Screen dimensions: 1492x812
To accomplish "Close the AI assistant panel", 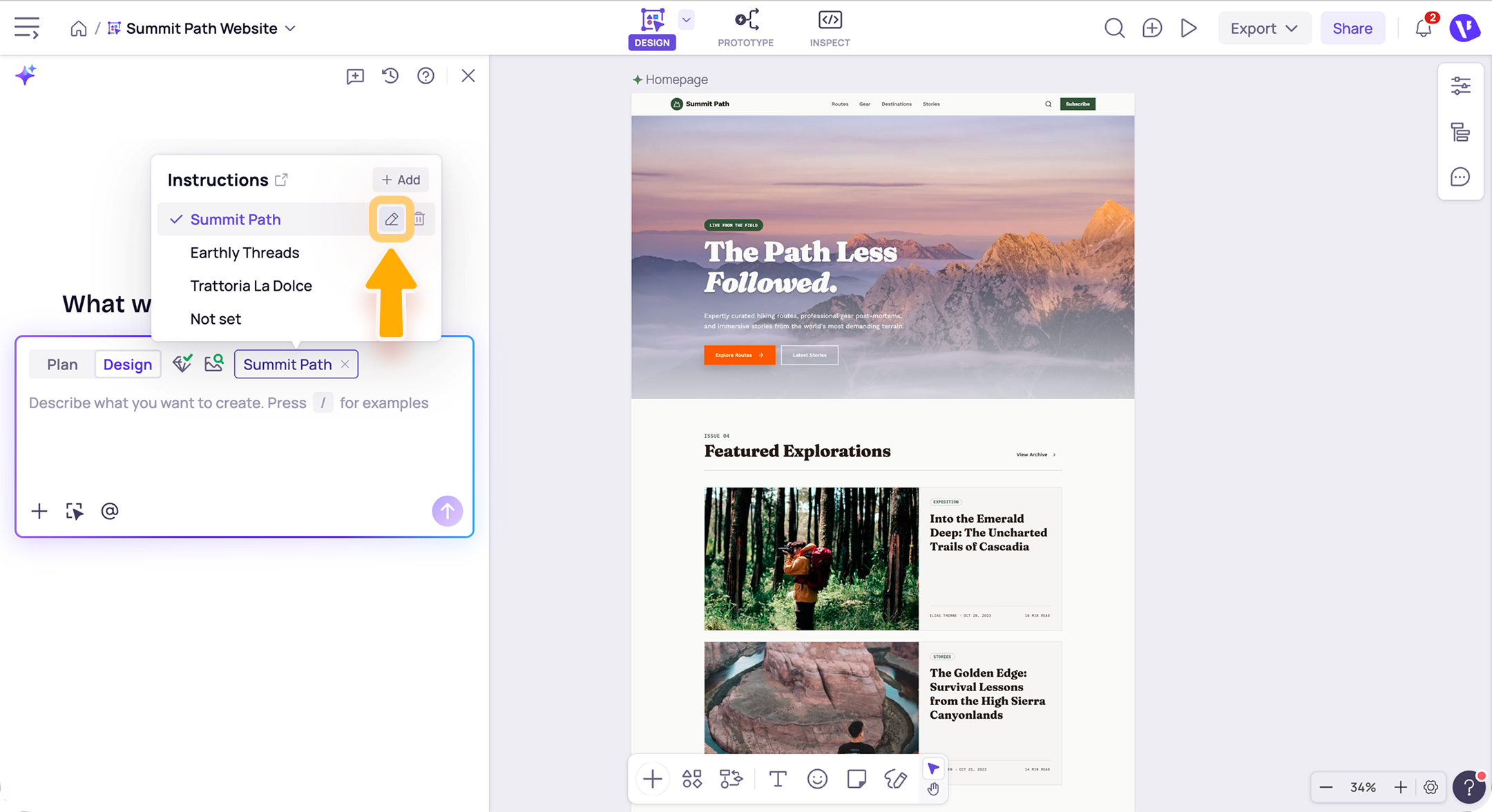I will [468, 75].
